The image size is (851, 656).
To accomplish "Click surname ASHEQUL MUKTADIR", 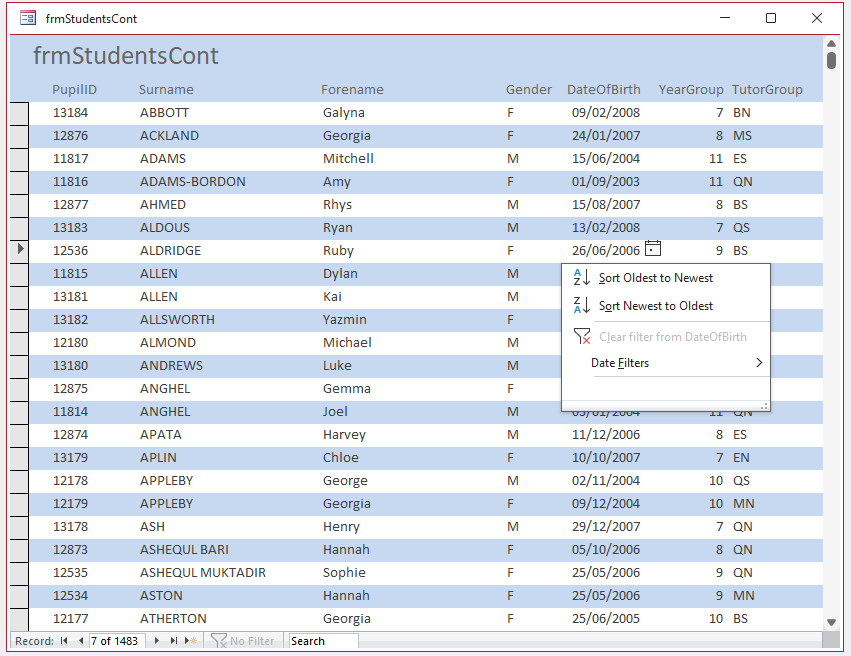I will tap(203, 572).
